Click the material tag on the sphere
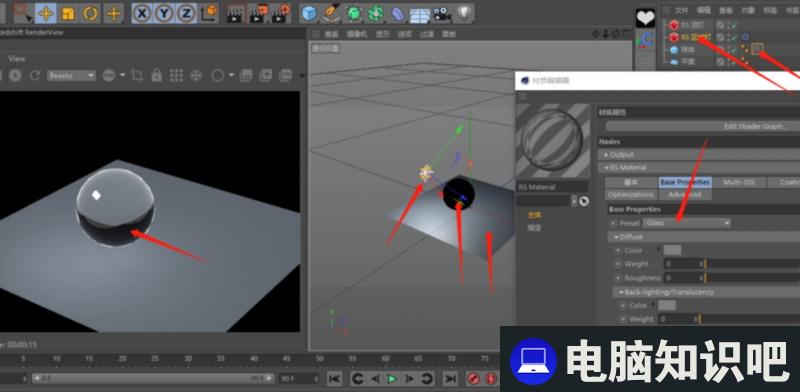 (758, 49)
